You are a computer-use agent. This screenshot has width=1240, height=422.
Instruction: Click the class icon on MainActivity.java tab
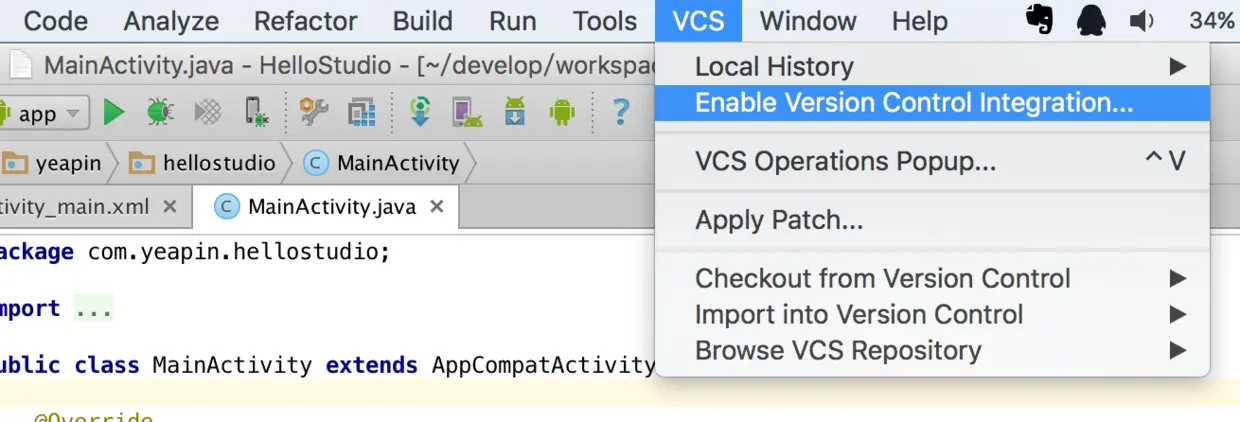228,207
